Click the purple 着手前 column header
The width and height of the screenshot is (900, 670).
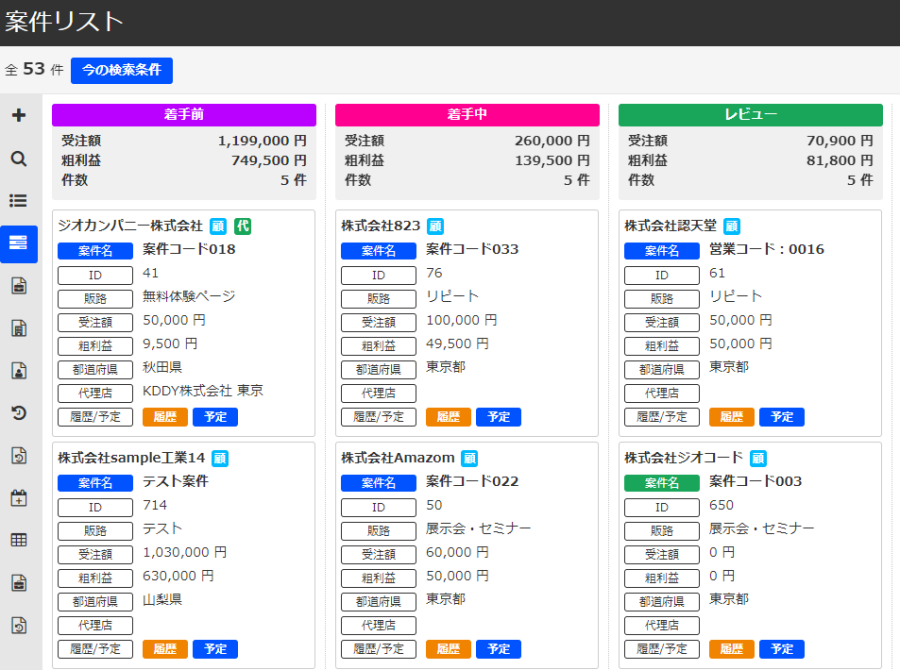pos(183,114)
